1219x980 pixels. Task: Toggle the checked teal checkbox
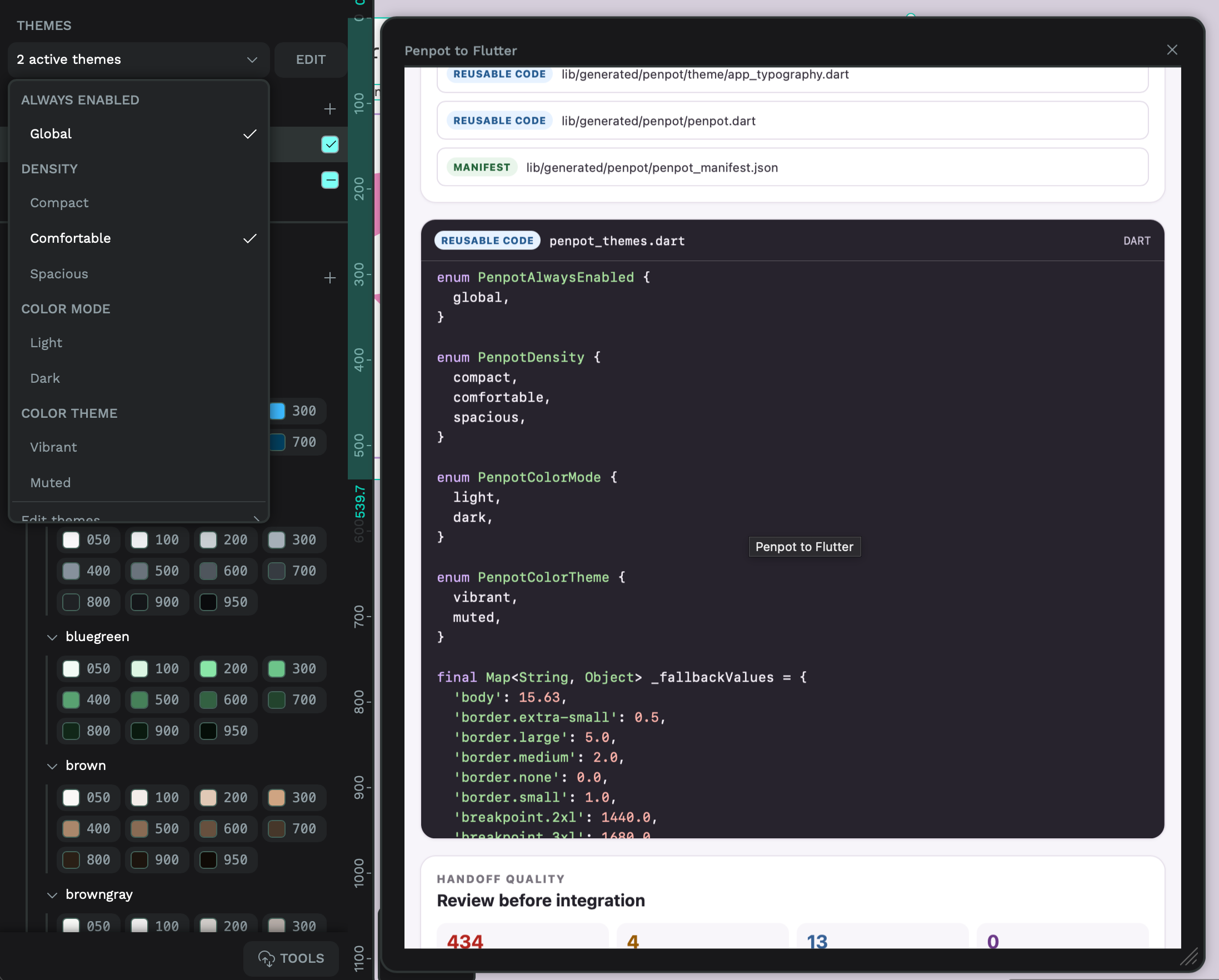pos(330,145)
